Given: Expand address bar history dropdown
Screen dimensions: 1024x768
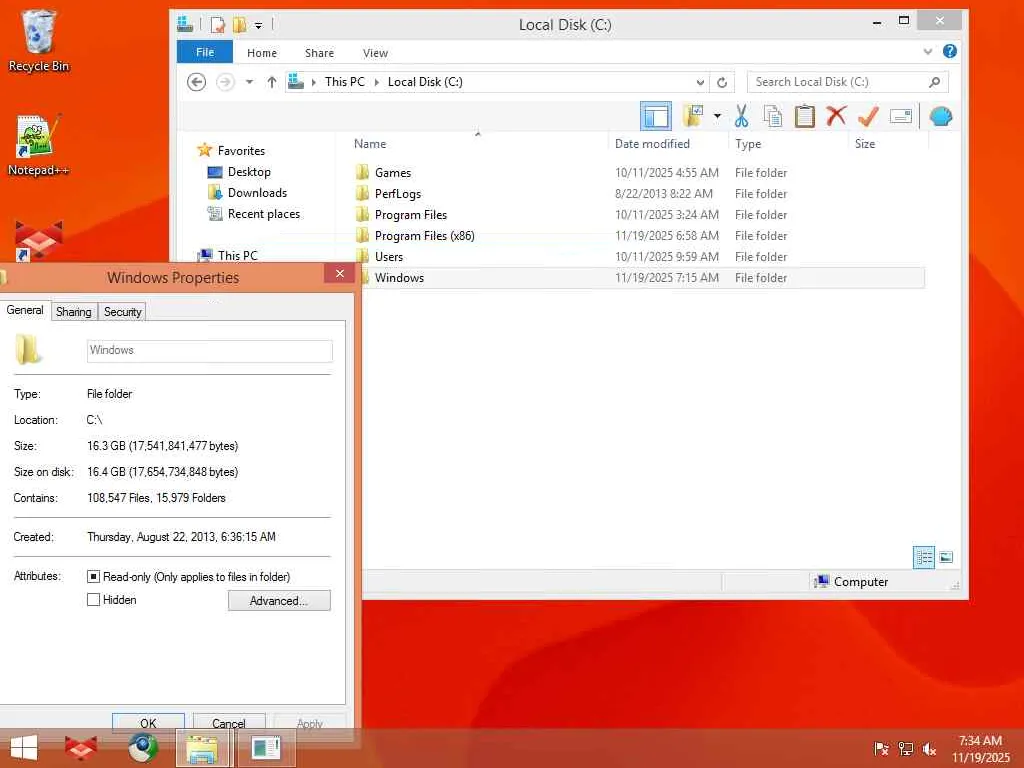Looking at the screenshot, I should (x=700, y=82).
